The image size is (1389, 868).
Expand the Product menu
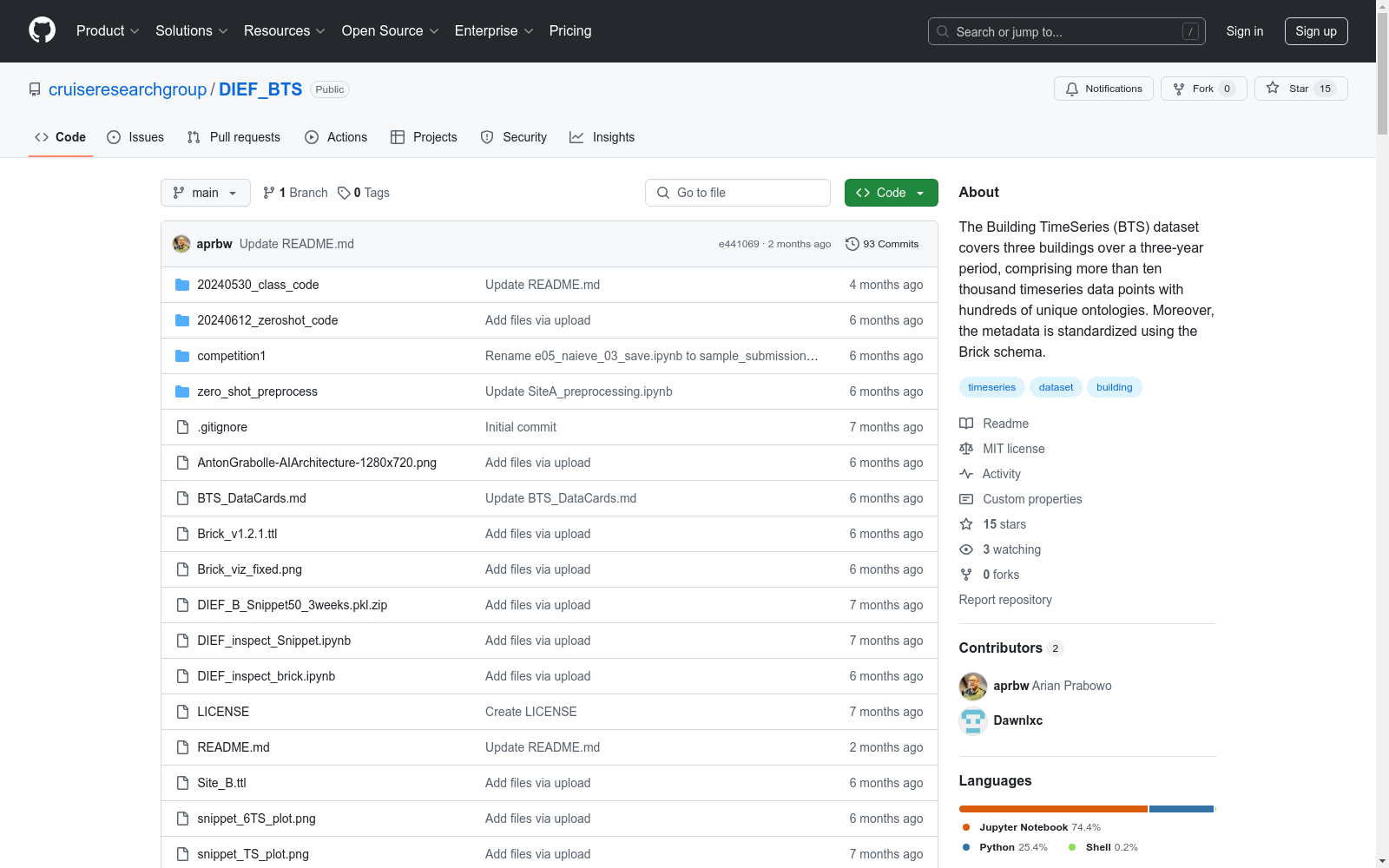click(x=108, y=30)
